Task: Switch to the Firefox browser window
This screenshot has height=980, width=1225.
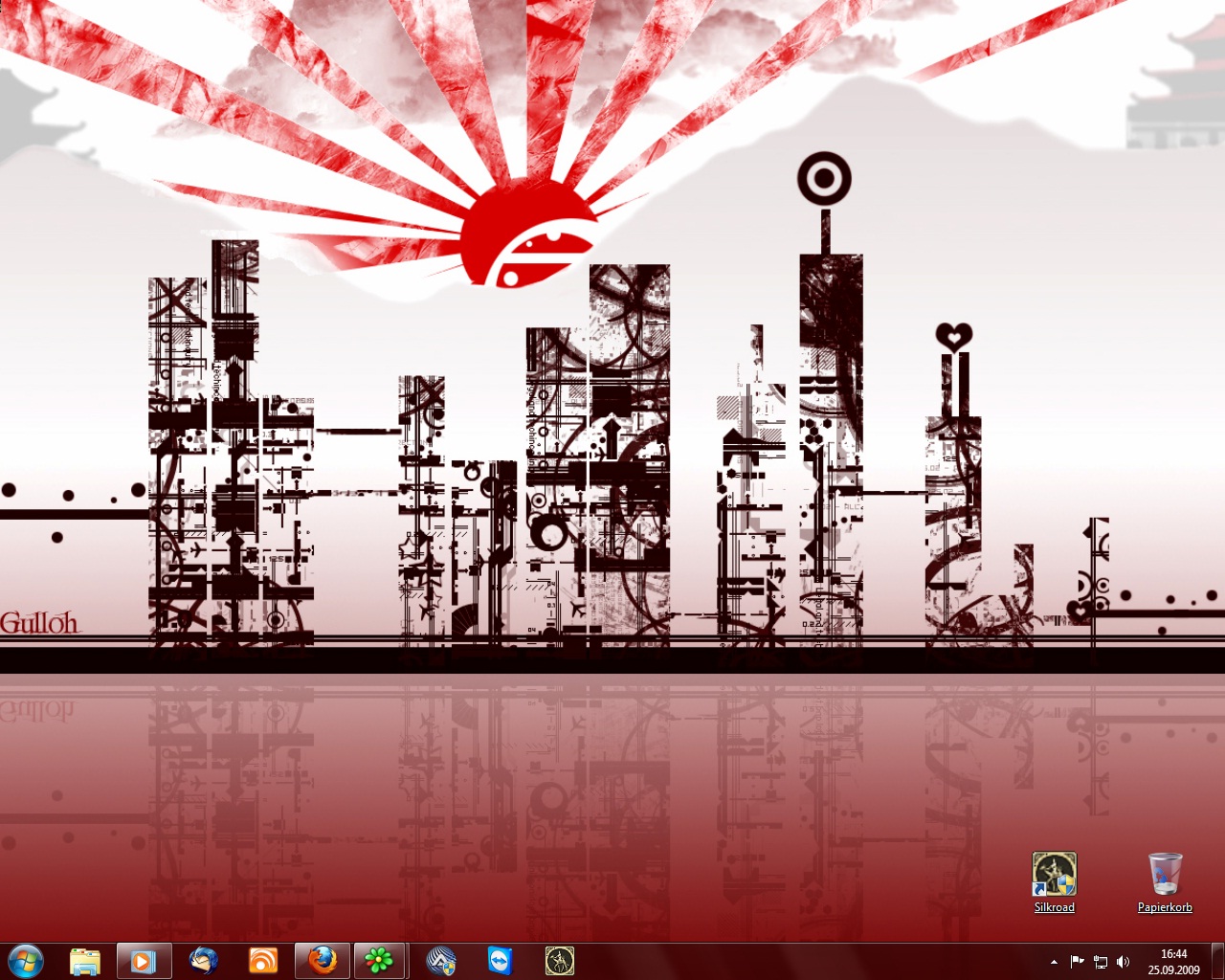Action: 323,961
